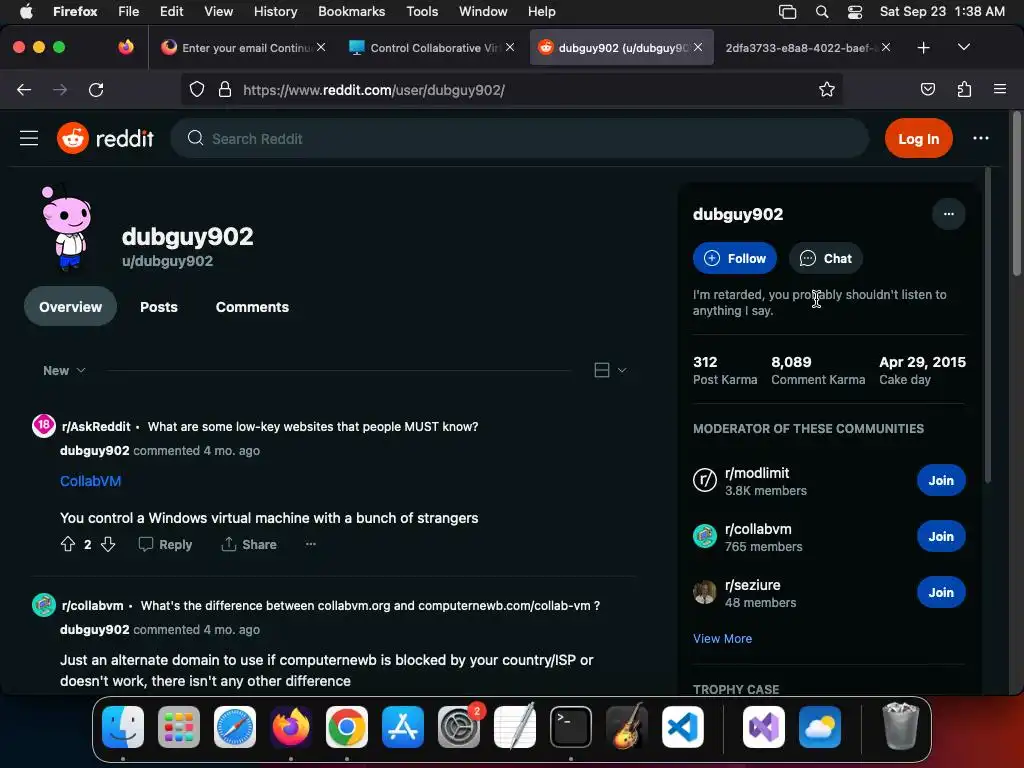This screenshot has width=1024, height=768.
Task: Click the Log In button
Action: [x=918, y=138]
